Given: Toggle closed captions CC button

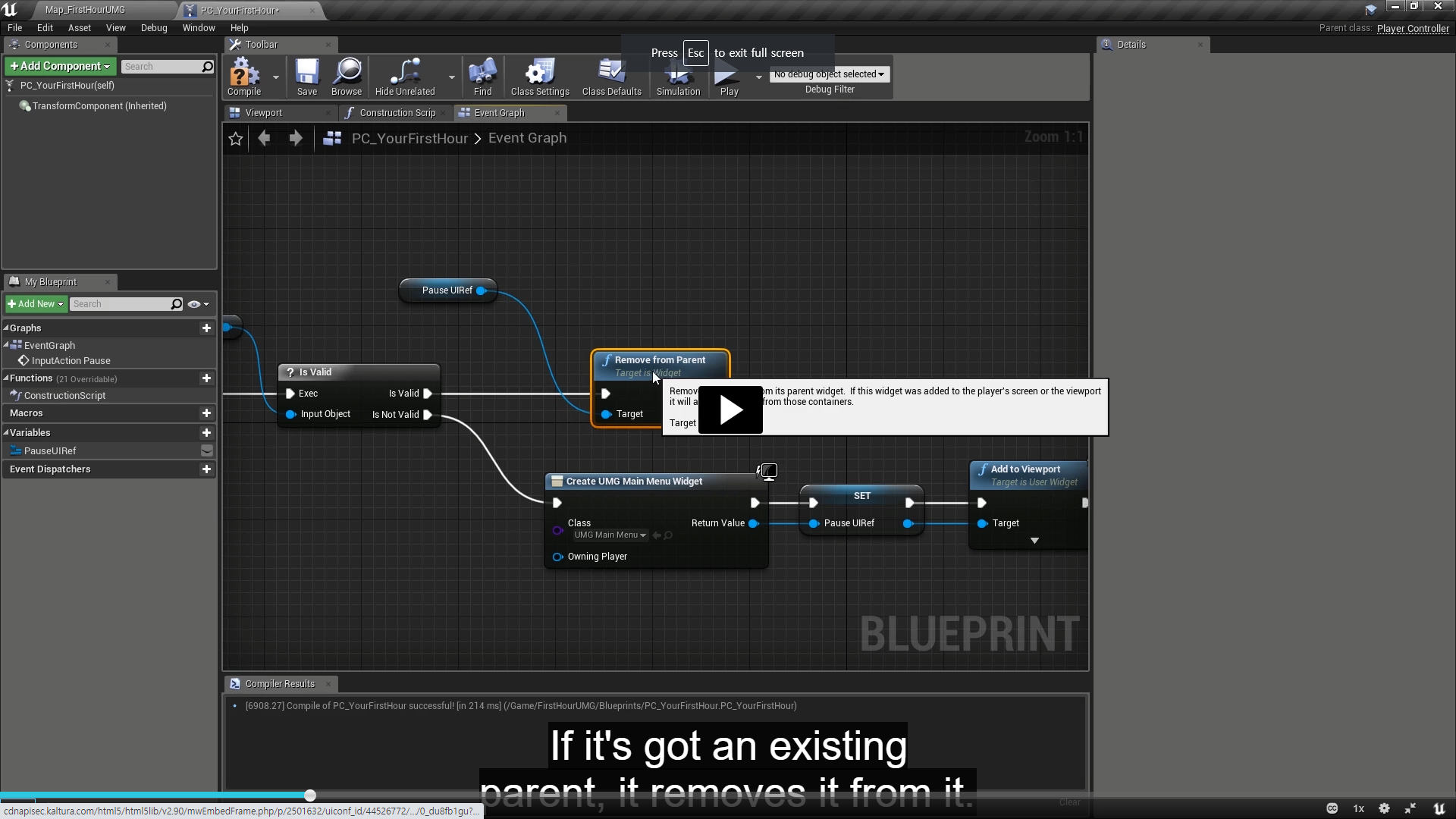Looking at the screenshot, I should 1332,808.
